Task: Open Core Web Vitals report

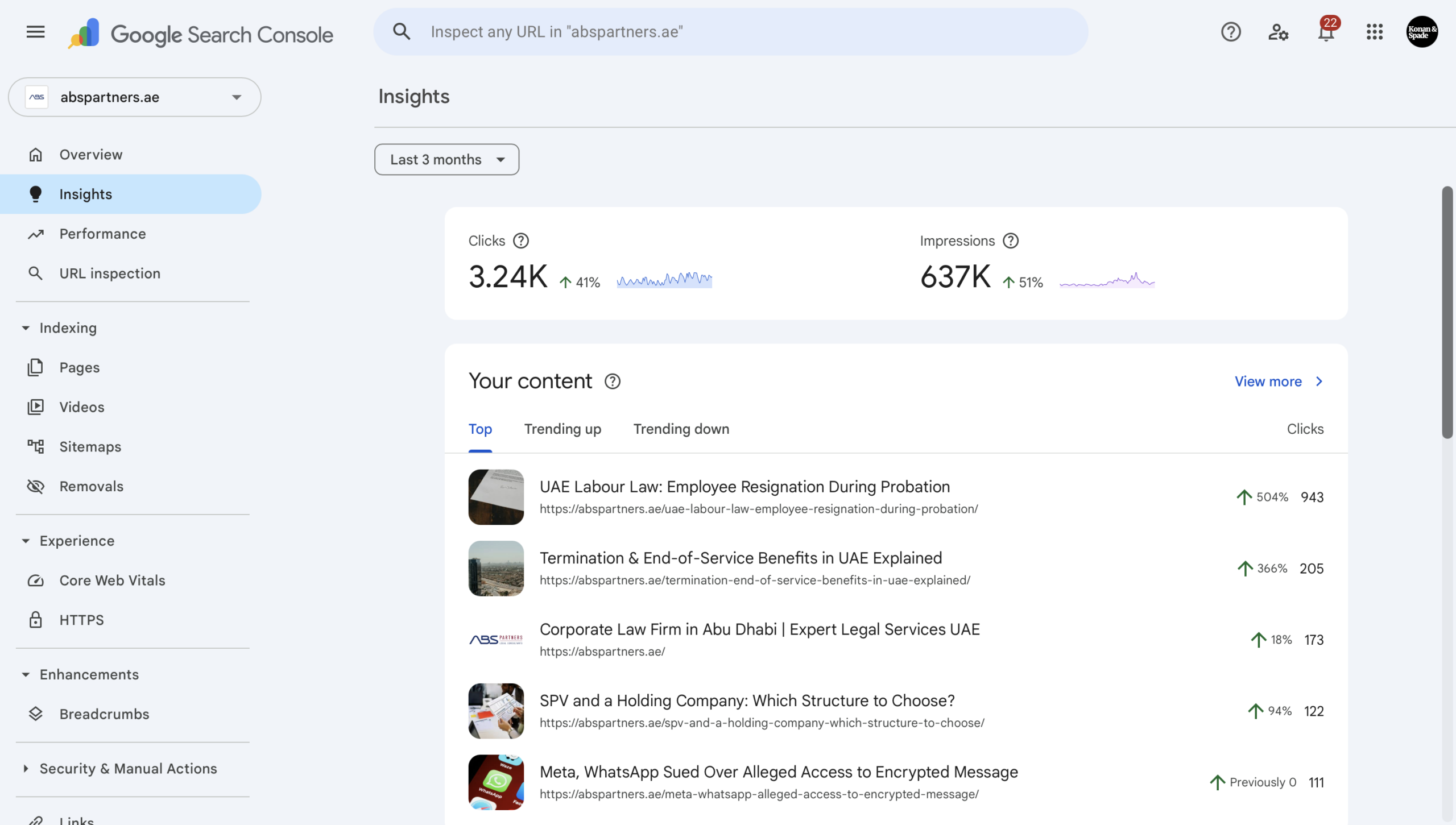Action: point(131,581)
